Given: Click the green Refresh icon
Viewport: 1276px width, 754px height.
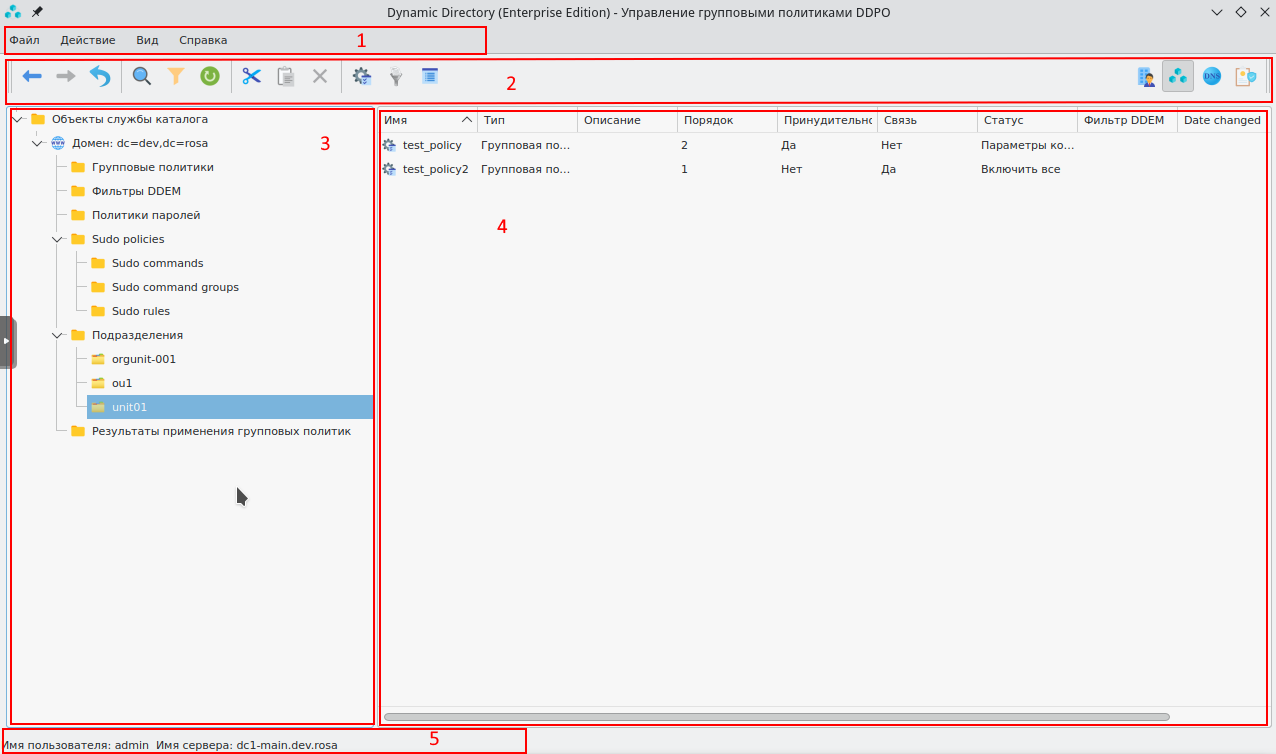Looking at the screenshot, I should [210, 76].
